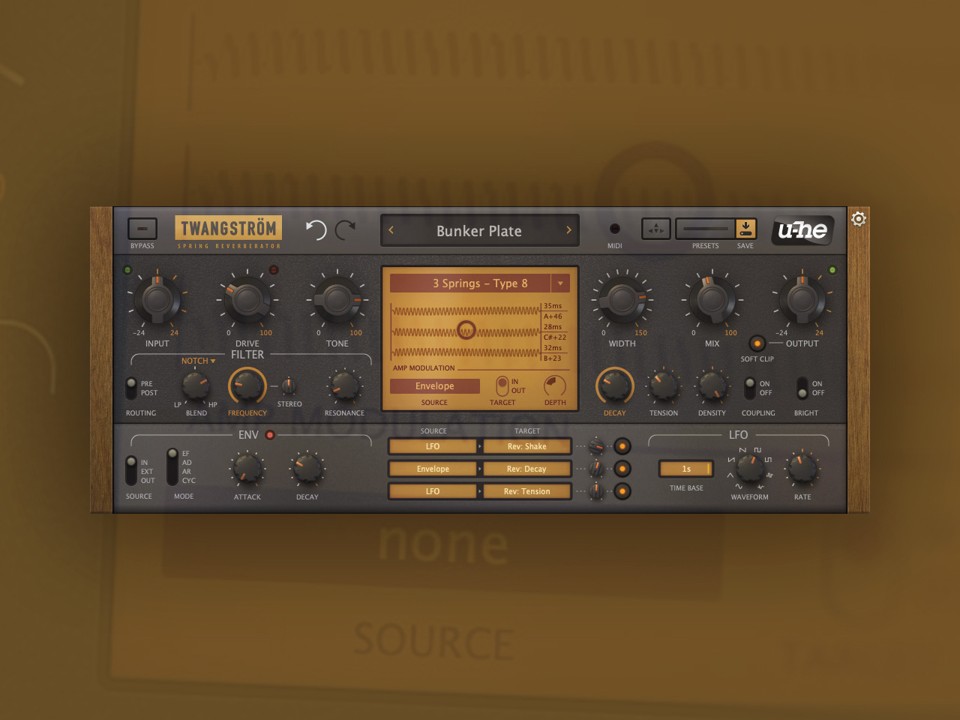This screenshot has height=720, width=960.
Task: Go to the next preset with the right arrow
Action: click(x=568, y=231)
